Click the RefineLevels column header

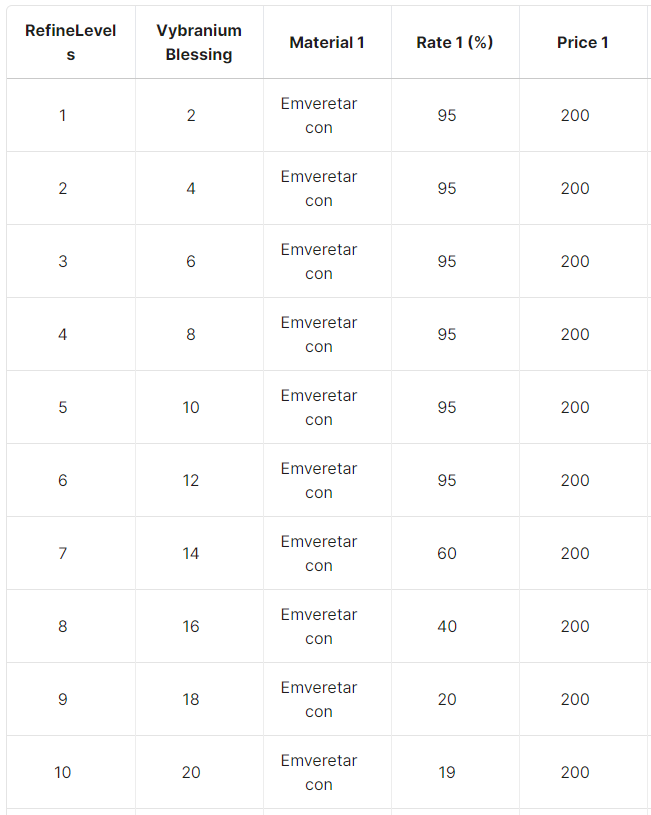pos(71,42)
